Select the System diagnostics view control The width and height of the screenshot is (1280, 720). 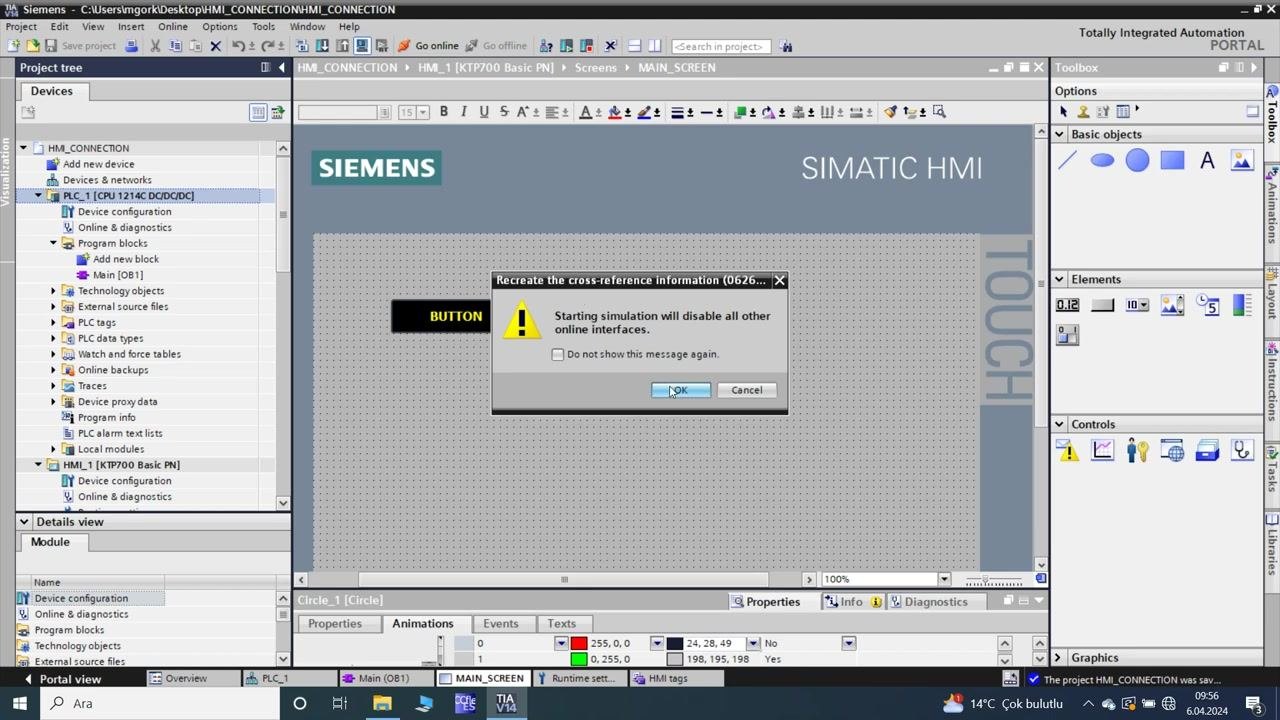(1241, 451)
